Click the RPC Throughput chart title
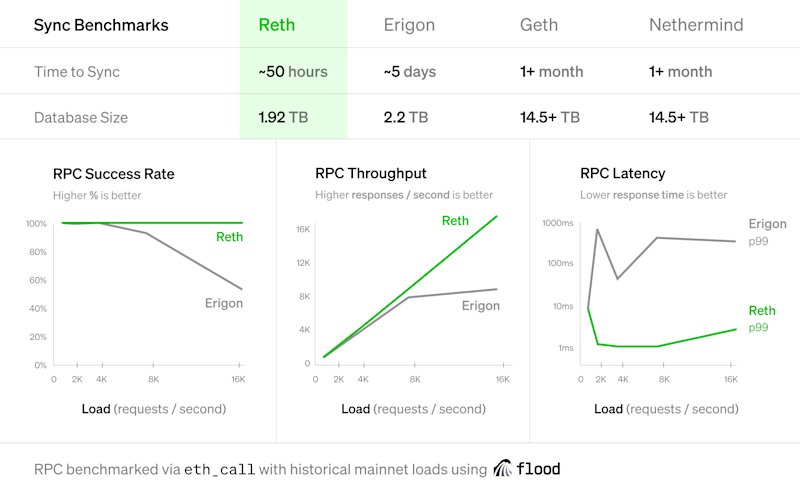The image size is (800, 495). [370, 174]
